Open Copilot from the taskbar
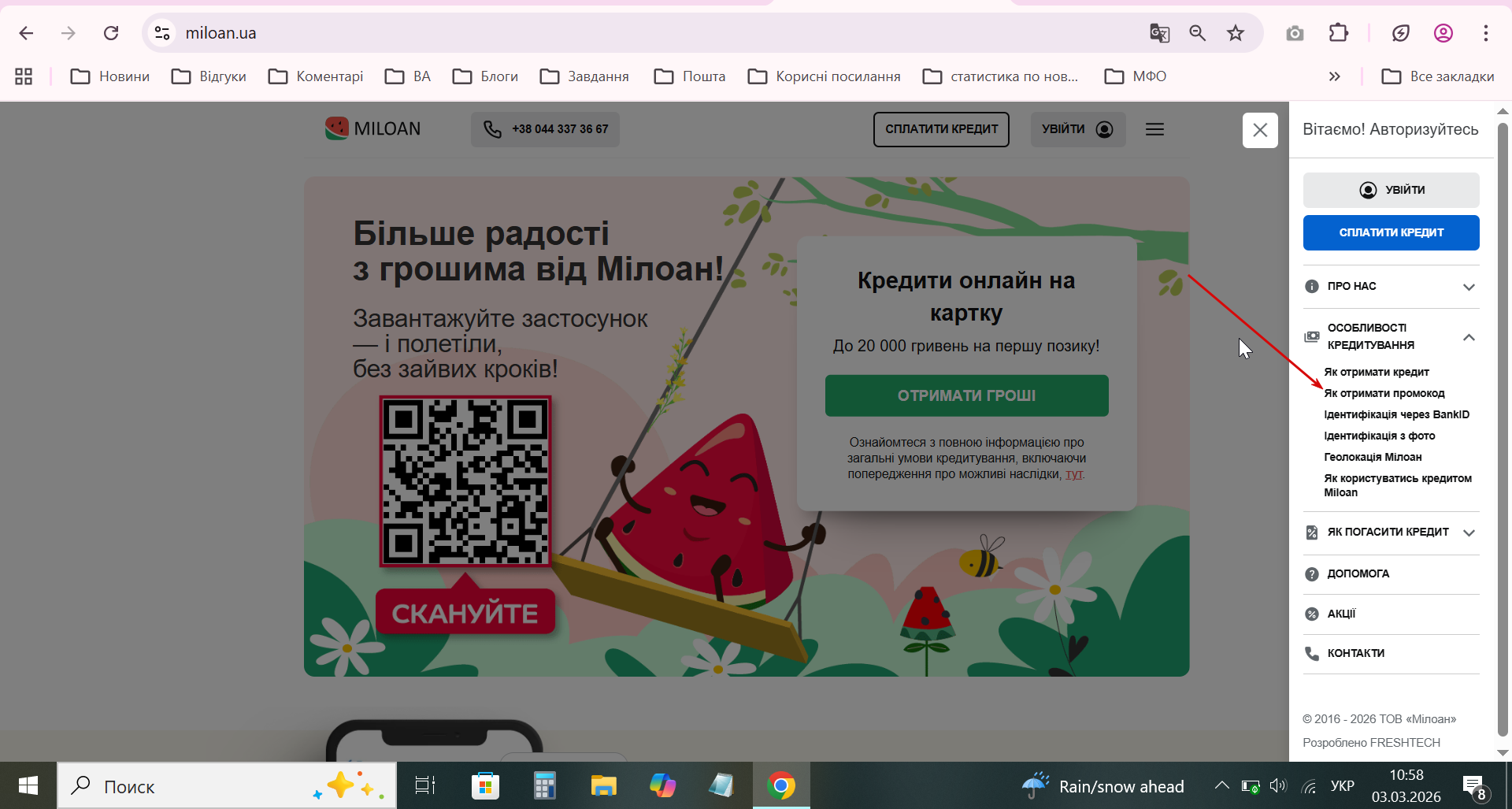1512x809 pixels. click(x=662, y=785)
